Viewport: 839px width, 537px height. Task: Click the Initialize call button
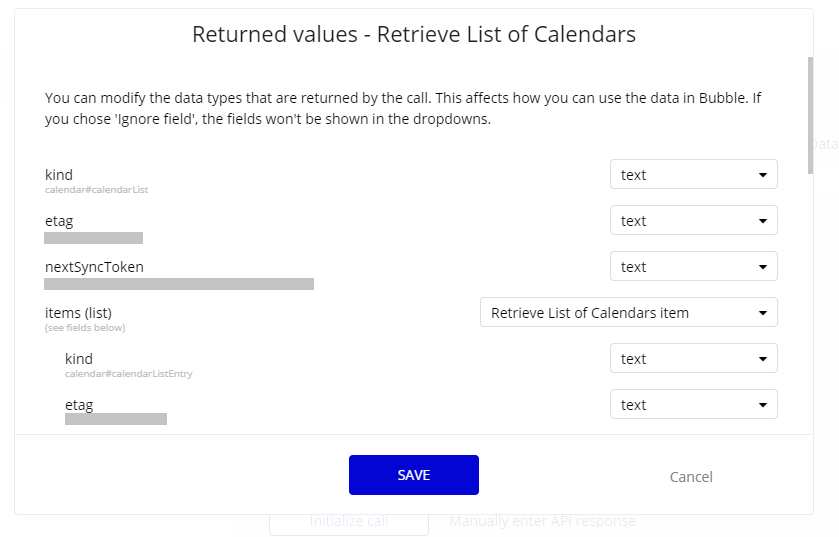(348, 521)
